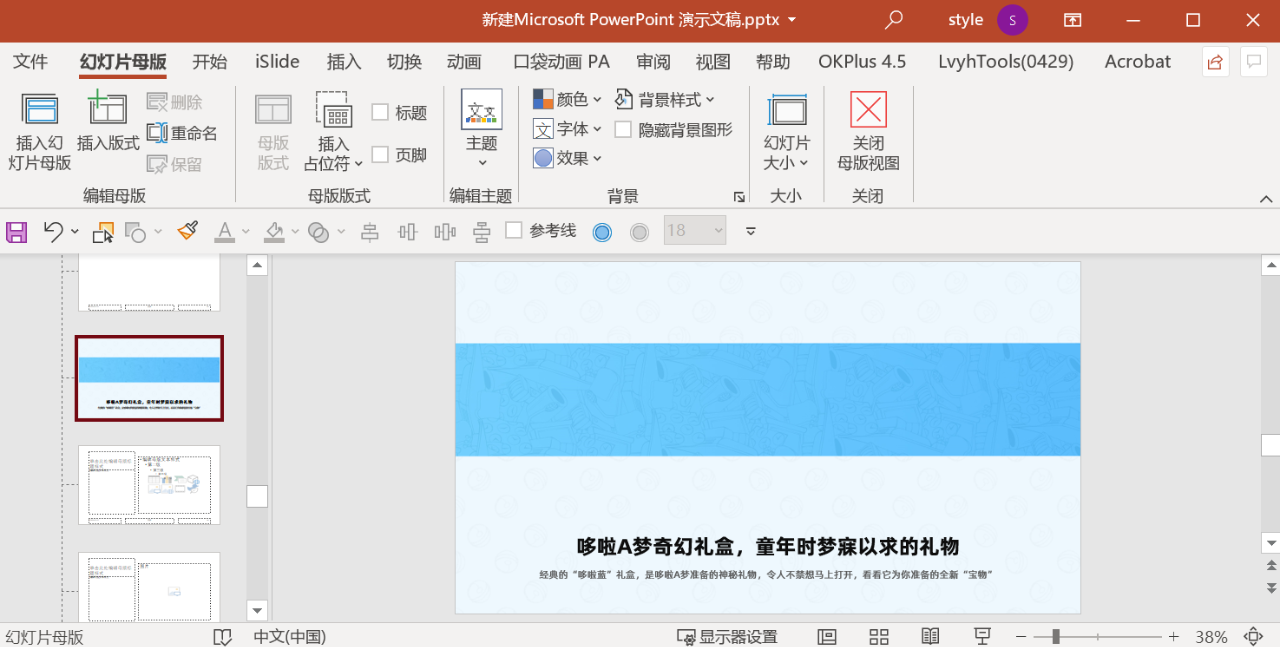Open Fonts (字体) dropdown

567,129
